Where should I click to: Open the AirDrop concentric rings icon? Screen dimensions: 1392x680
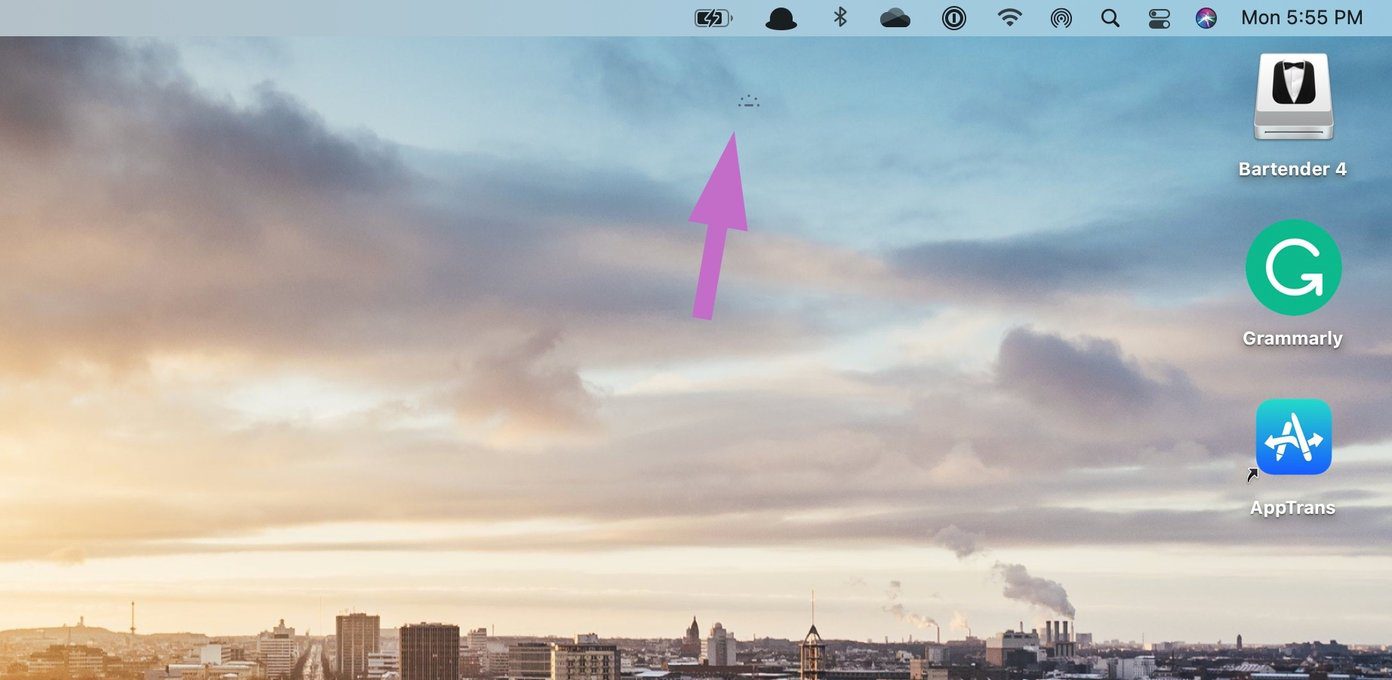pyautogui.click(x=1061, y=18)
